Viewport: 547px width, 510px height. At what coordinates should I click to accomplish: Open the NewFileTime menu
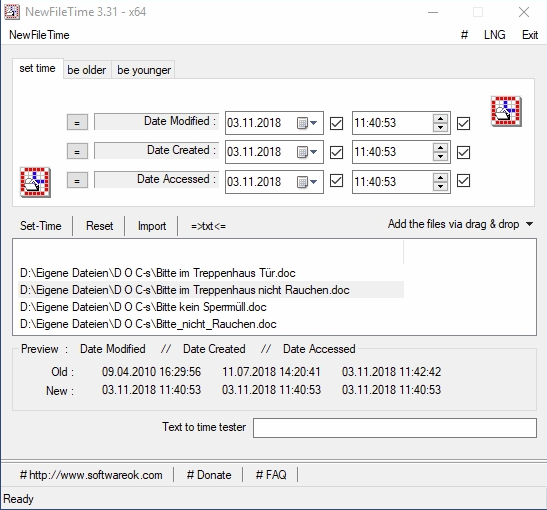point(39,35)
